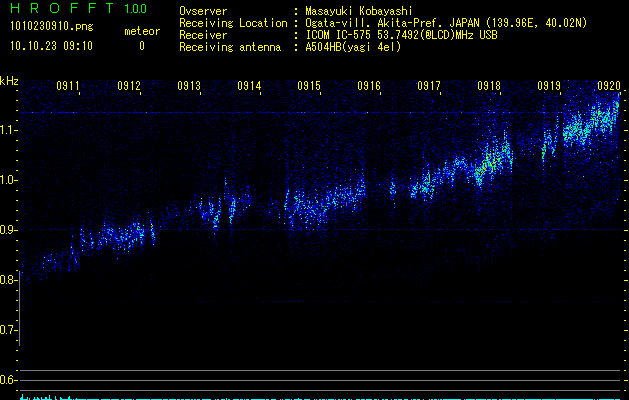
Task: Click the ICOM IC-575 receiver text
Action: pyautogui.click(x=401, y=35)
